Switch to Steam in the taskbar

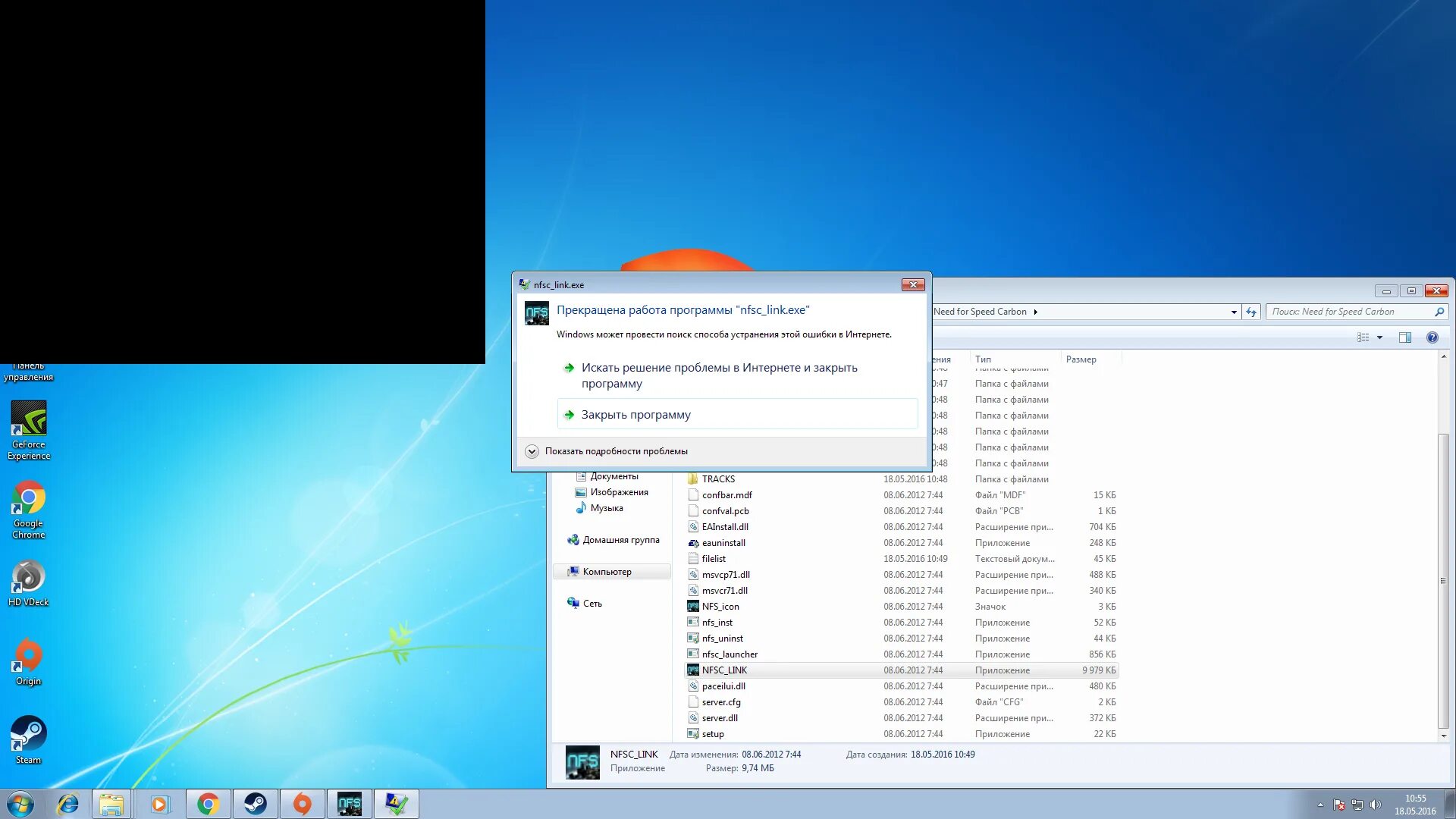pos(256,804)
